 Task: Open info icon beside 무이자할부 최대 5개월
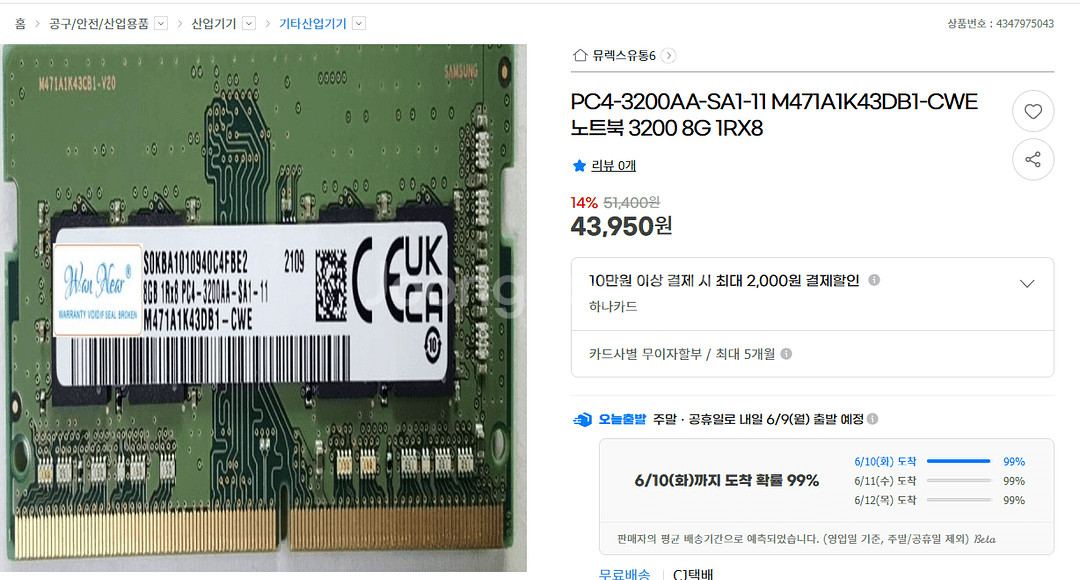[x=786, y=353]
